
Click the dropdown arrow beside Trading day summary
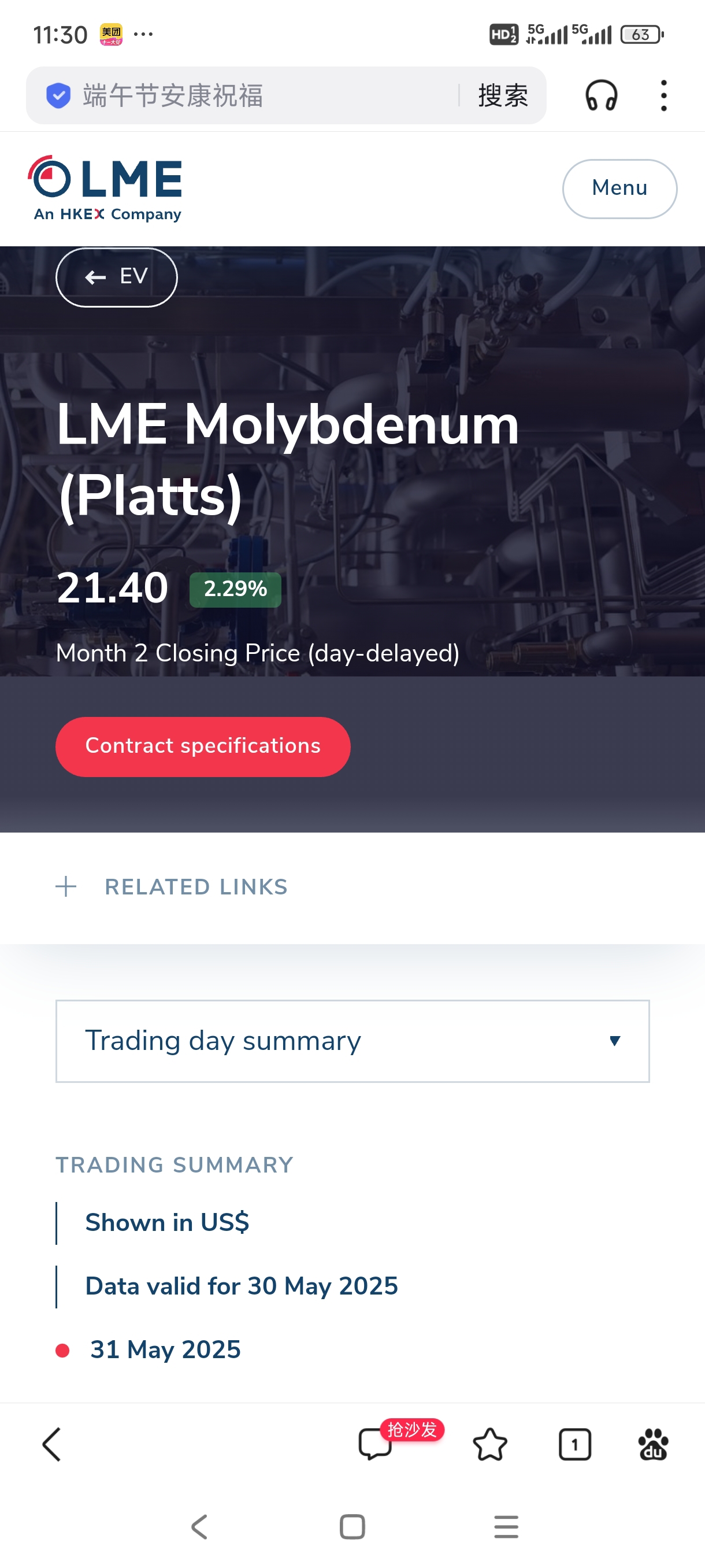614,1041
